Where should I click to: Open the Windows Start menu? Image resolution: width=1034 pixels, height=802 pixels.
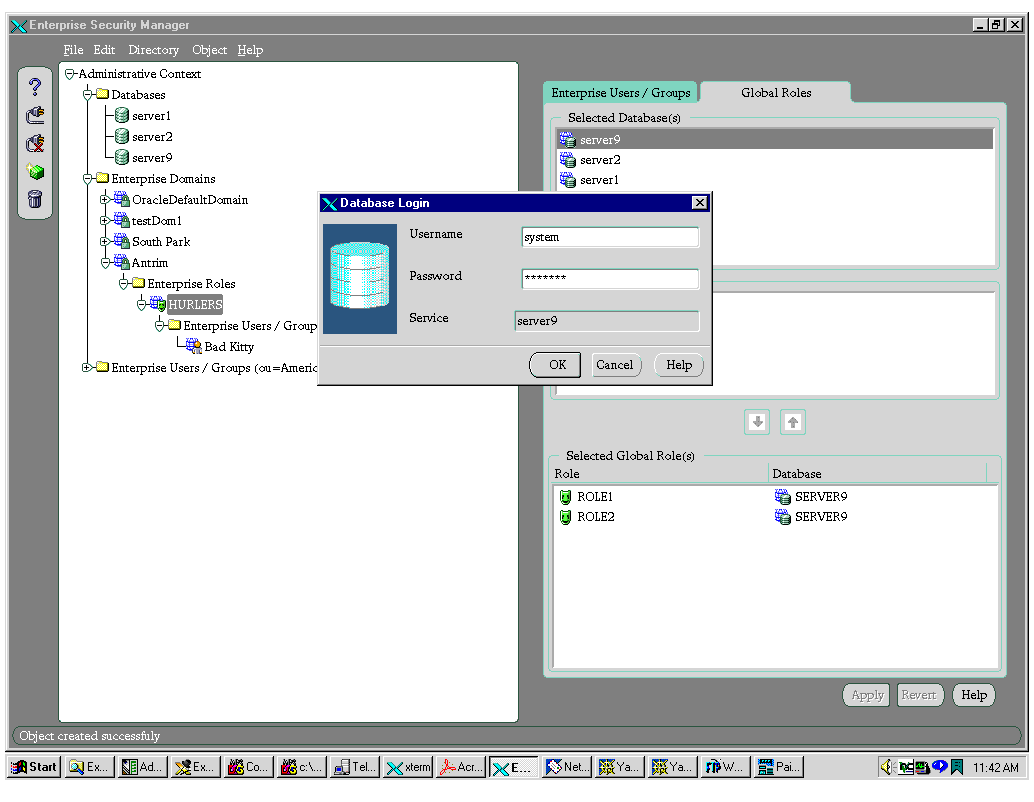[x=34, y=767]
